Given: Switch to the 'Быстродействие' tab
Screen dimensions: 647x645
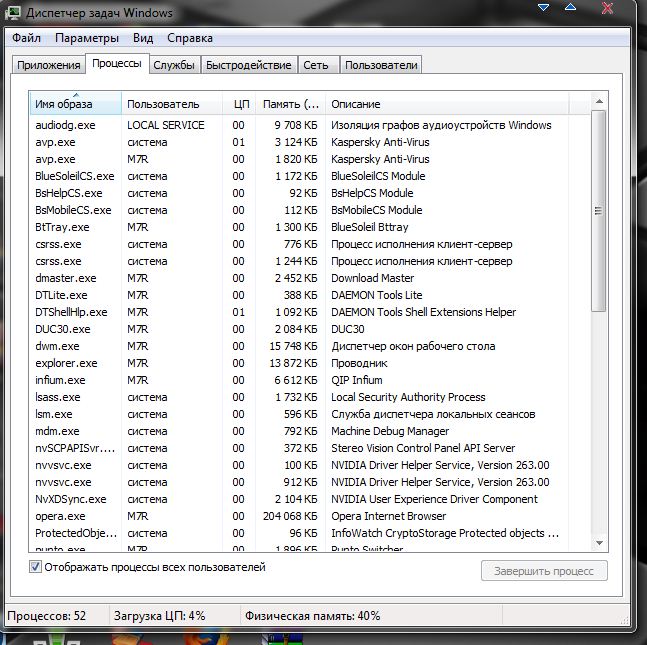Looking at the screenshot, I should point(249,65).
